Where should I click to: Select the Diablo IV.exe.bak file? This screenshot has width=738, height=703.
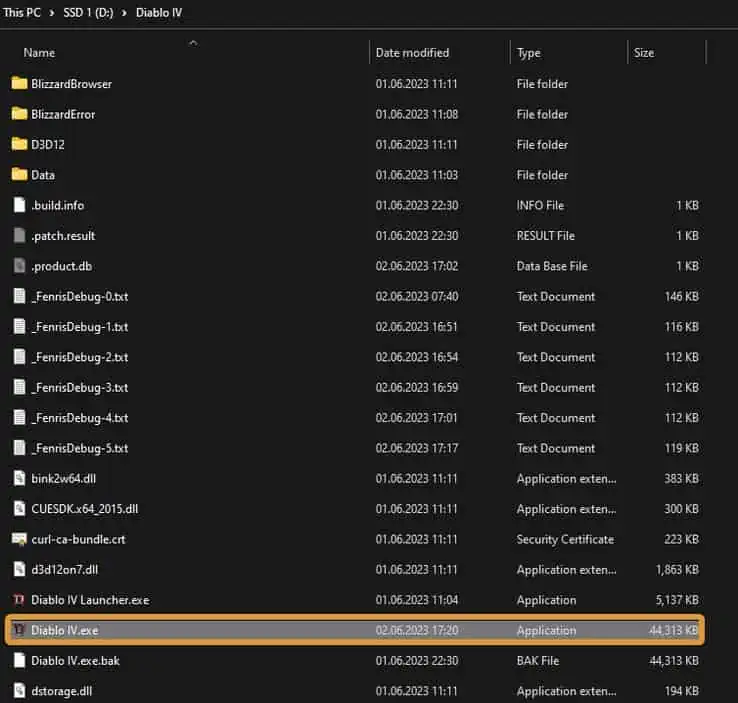click(x=355, y=661)
